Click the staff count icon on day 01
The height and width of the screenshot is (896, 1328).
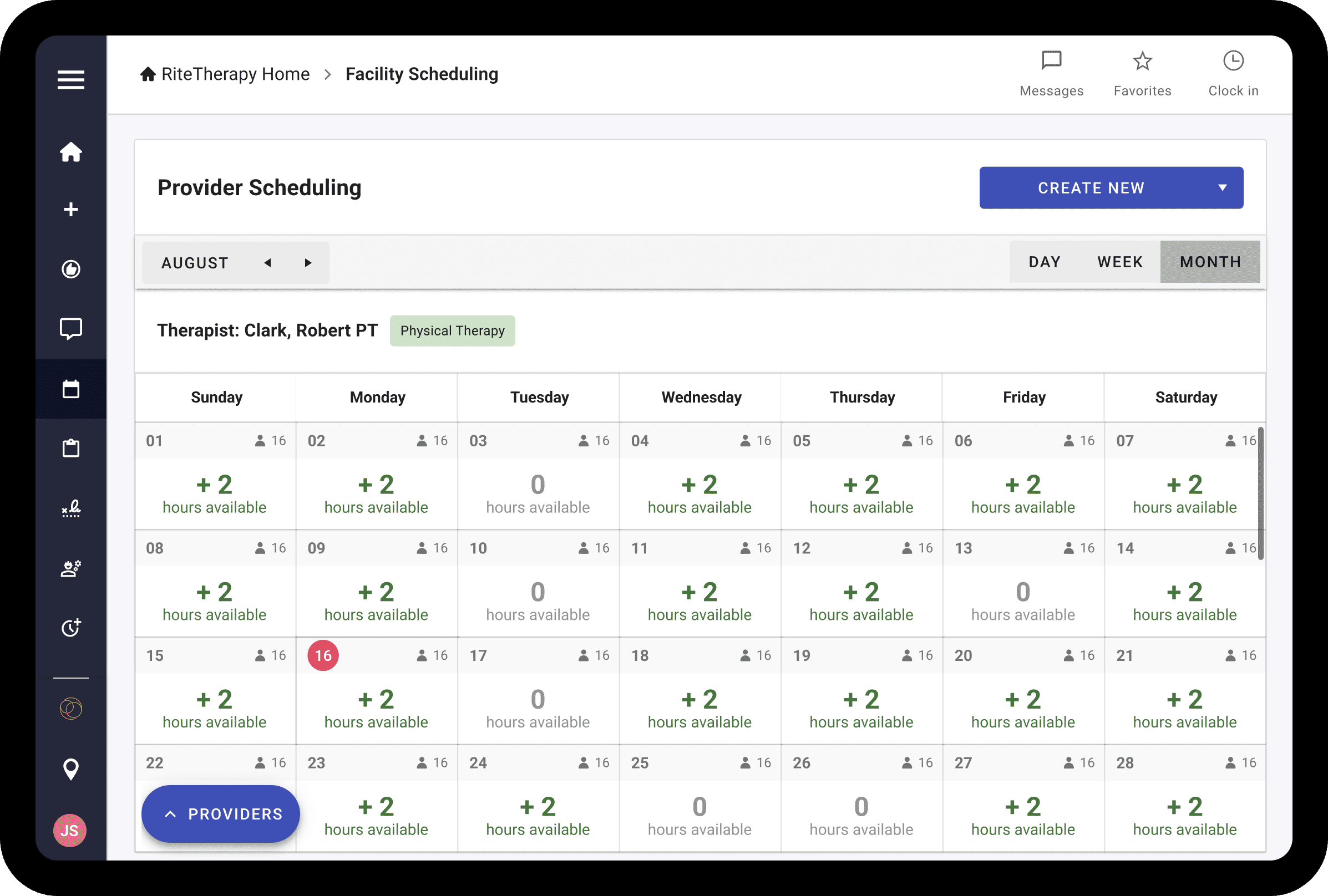260,440
